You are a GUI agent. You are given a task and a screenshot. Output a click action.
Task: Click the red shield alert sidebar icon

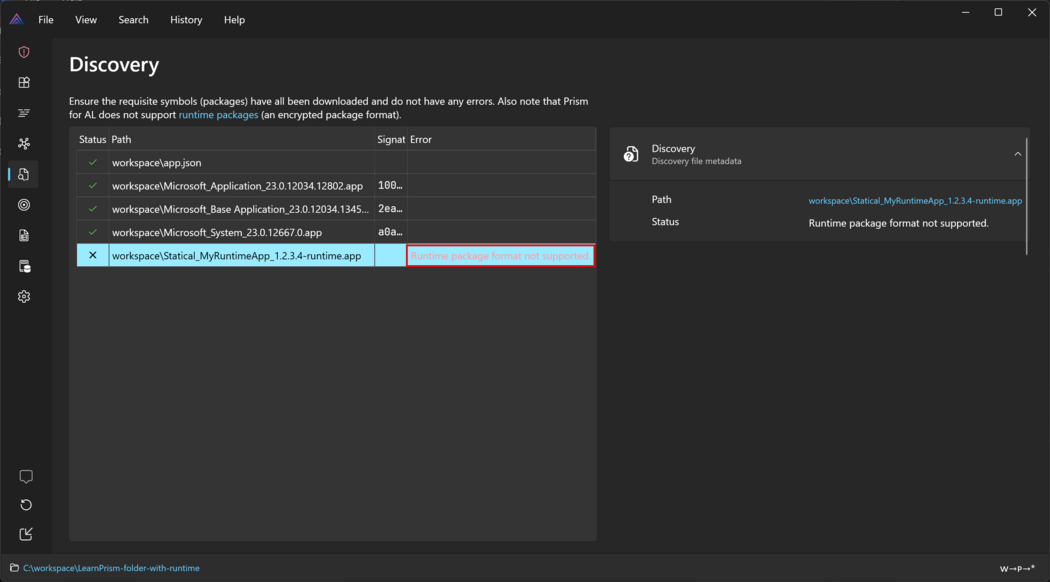pos(24,52)
